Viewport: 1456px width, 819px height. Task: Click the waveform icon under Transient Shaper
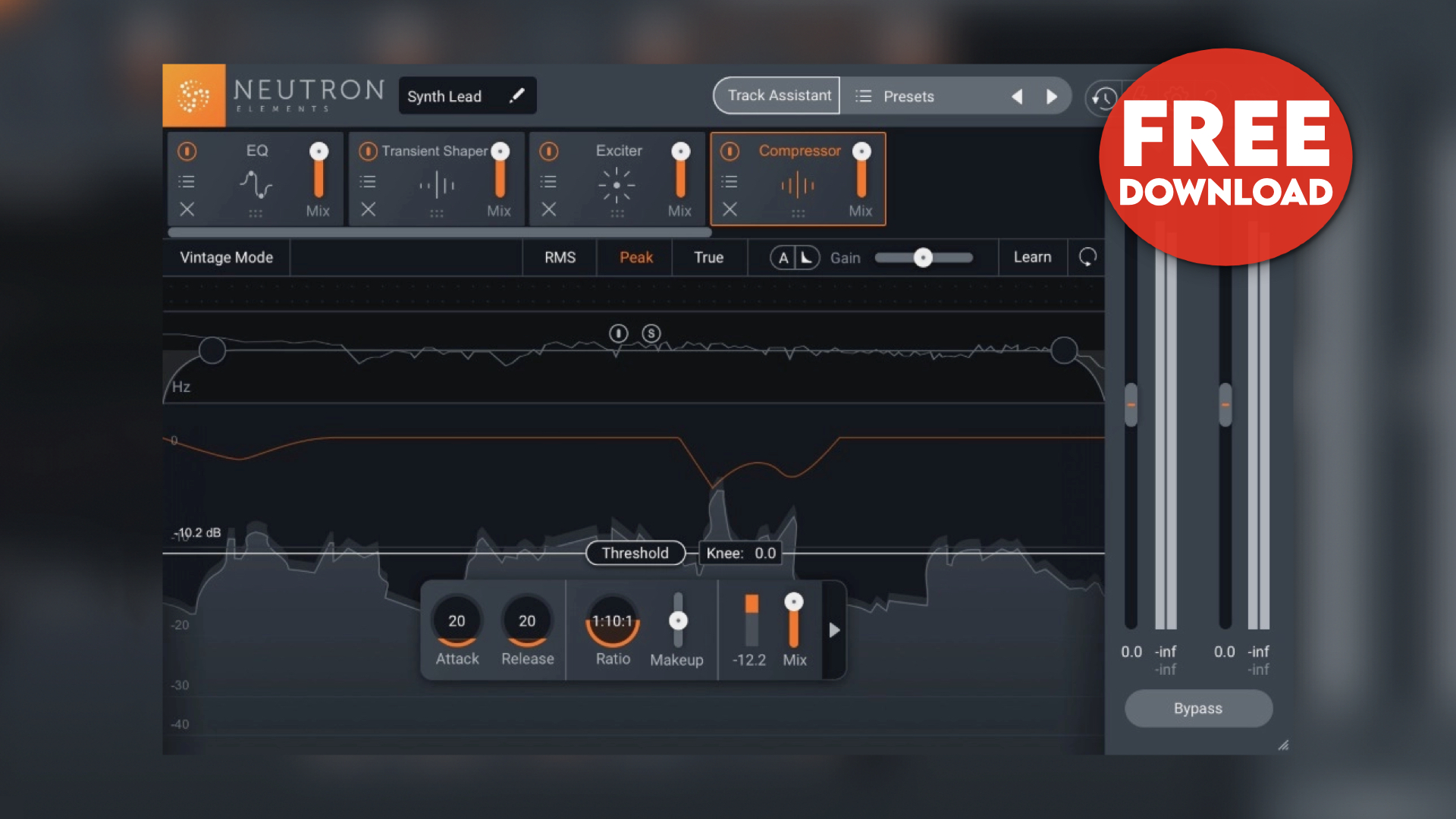[437, 183]
